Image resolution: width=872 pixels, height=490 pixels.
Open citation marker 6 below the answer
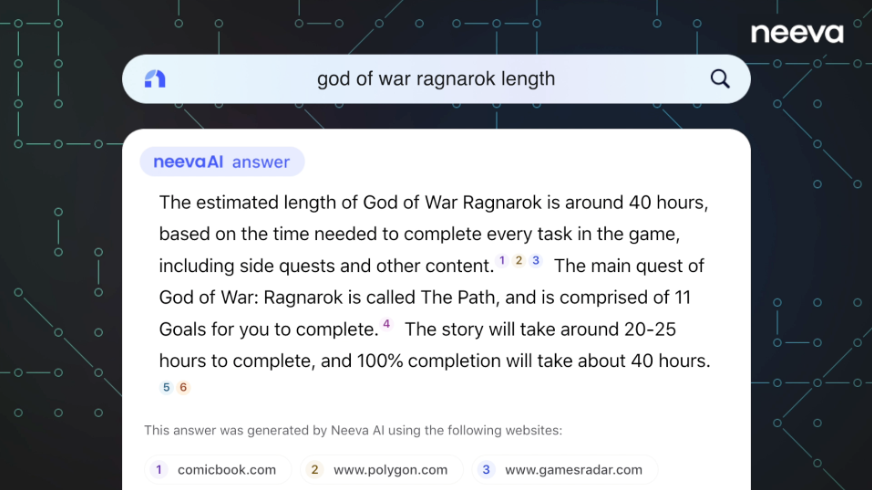[183, 388]
